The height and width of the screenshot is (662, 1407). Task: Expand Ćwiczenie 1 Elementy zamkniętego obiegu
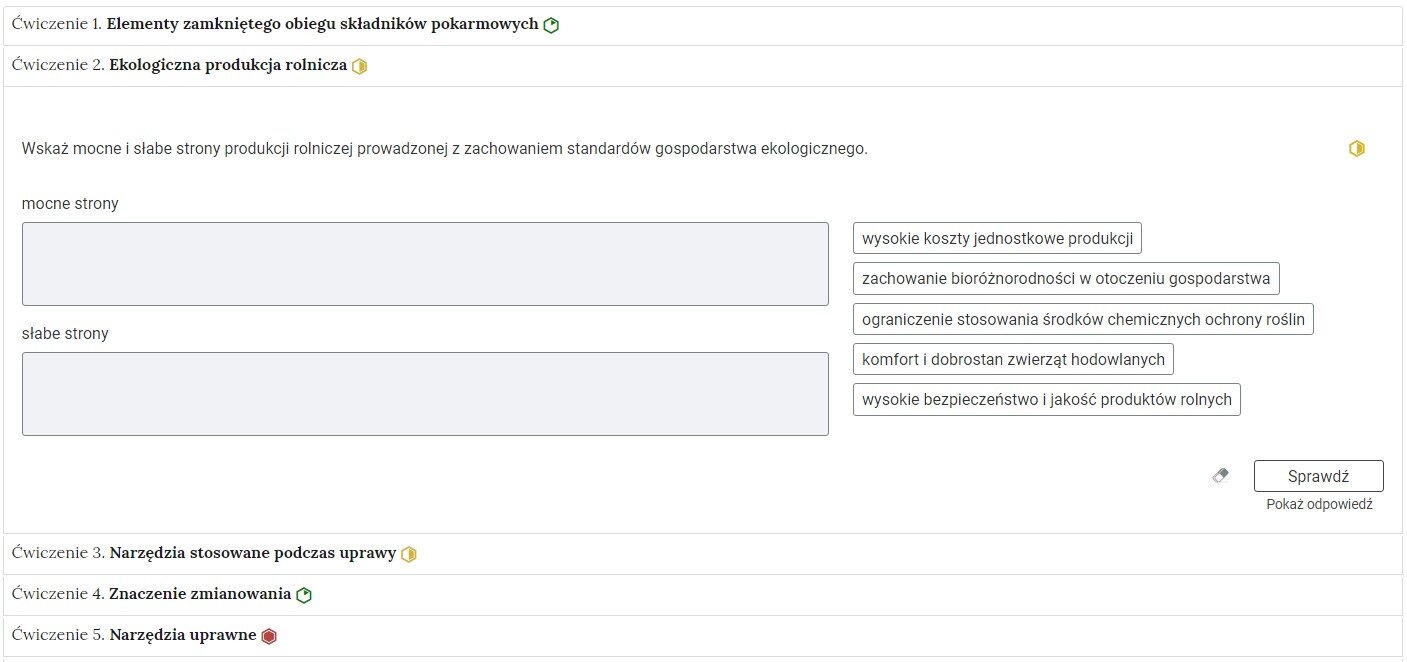[x=703, y=25]
